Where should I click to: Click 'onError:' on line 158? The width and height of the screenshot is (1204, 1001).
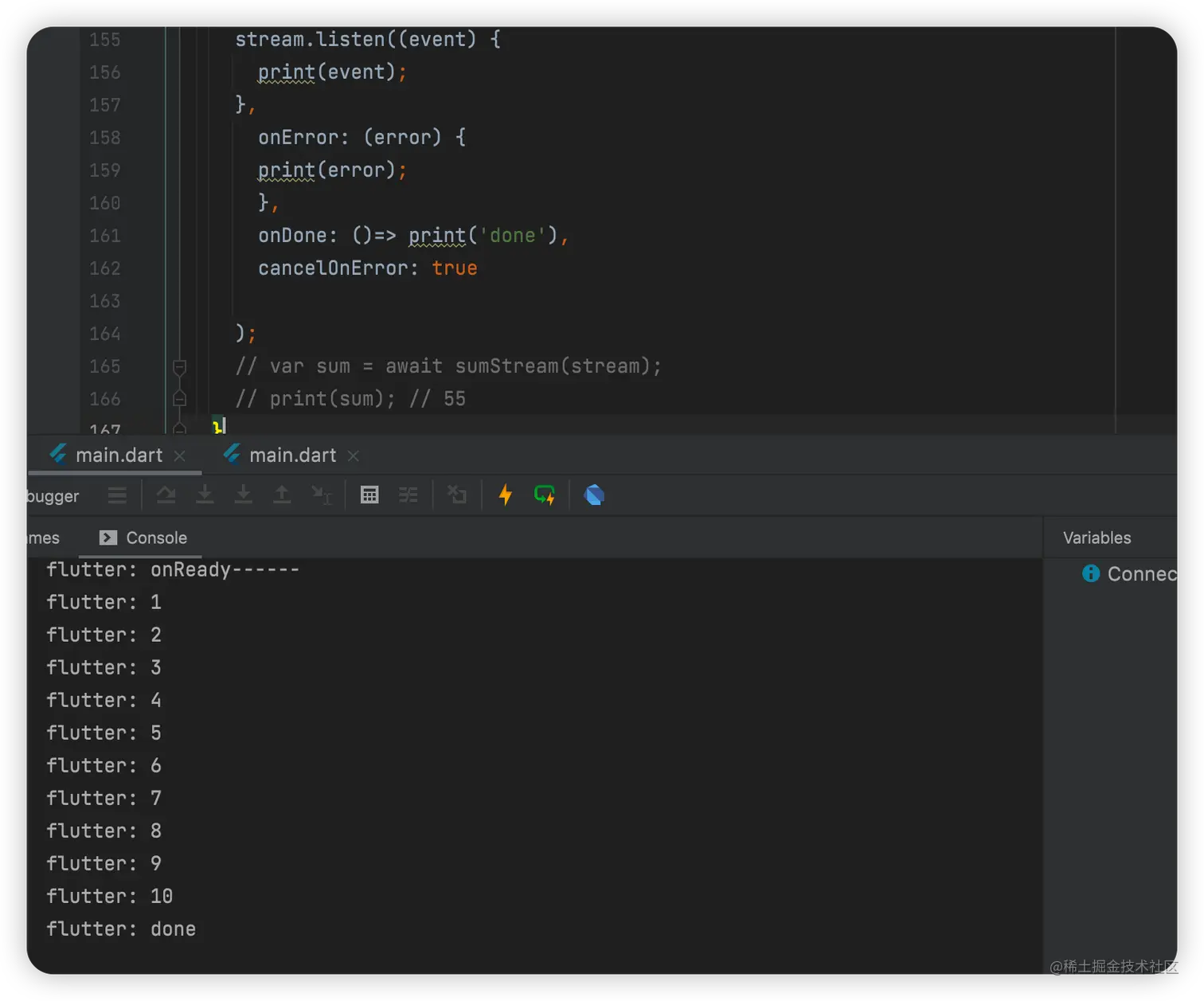[x=303, y=138]
